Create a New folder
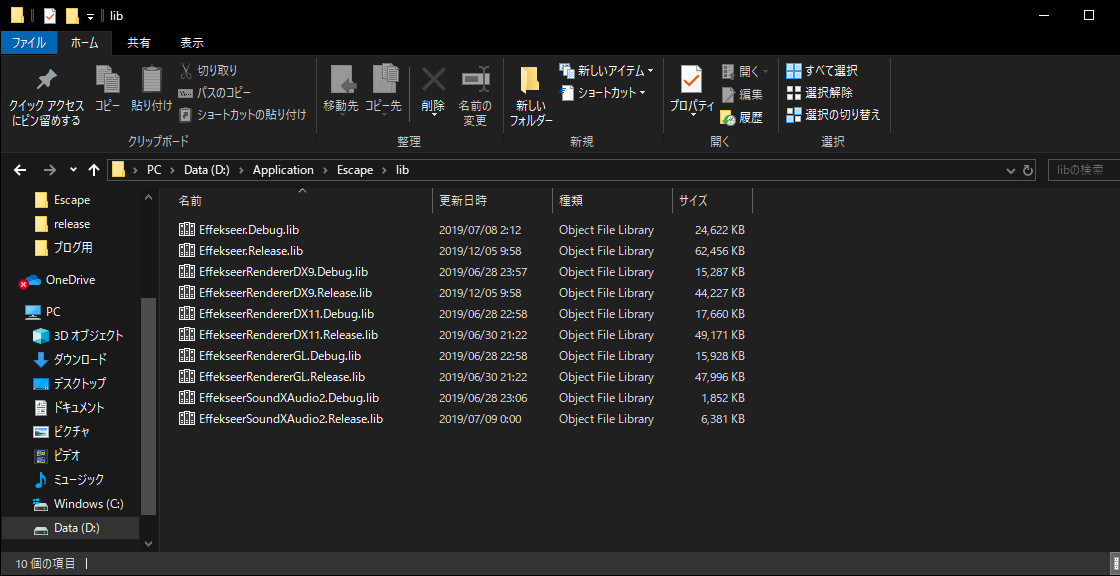Screen dimensions: 1120x576 point(531,96)
